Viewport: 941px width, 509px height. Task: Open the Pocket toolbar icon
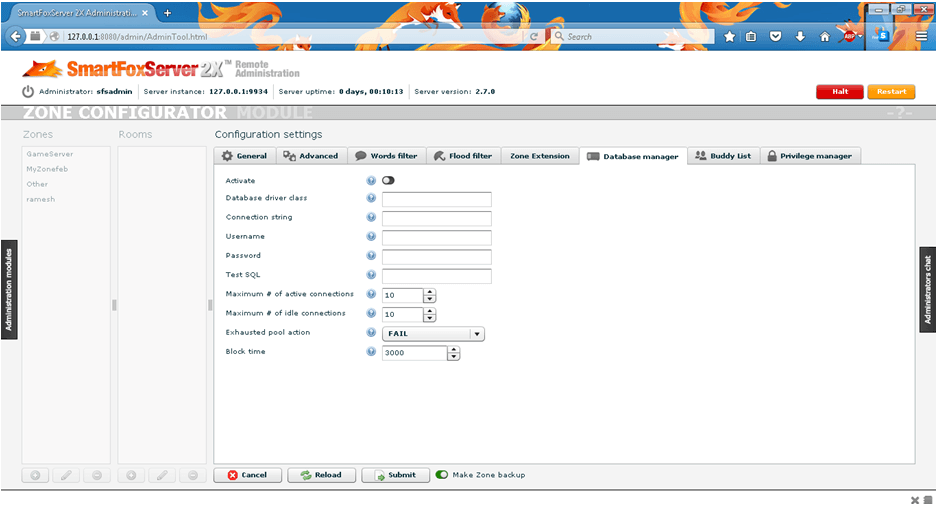coord(775,37)
